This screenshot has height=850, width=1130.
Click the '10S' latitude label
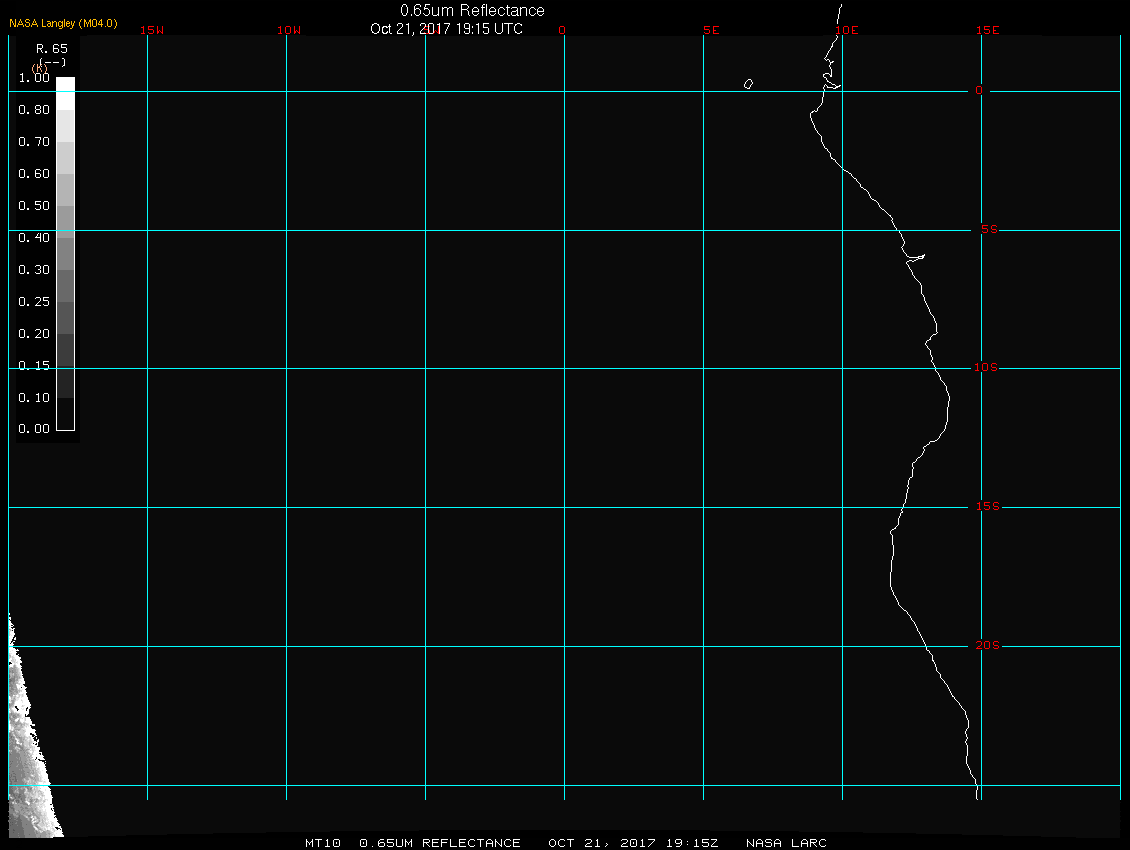click(x=986, y=368)
